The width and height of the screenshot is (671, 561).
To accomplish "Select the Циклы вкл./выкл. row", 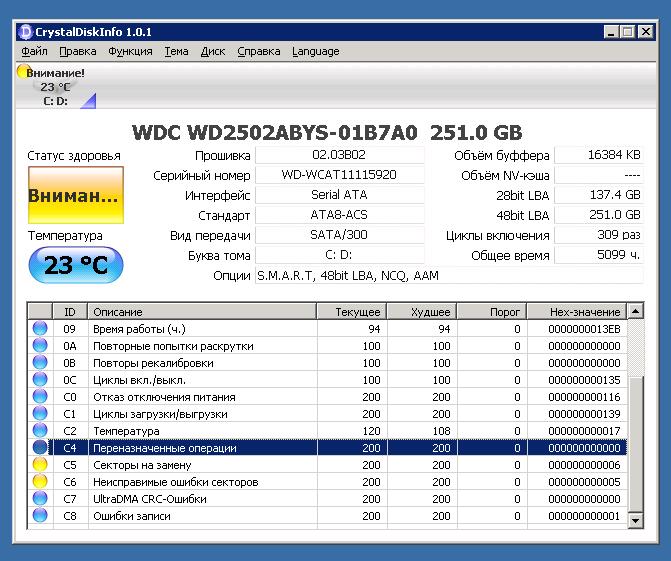I will (327, 380).
